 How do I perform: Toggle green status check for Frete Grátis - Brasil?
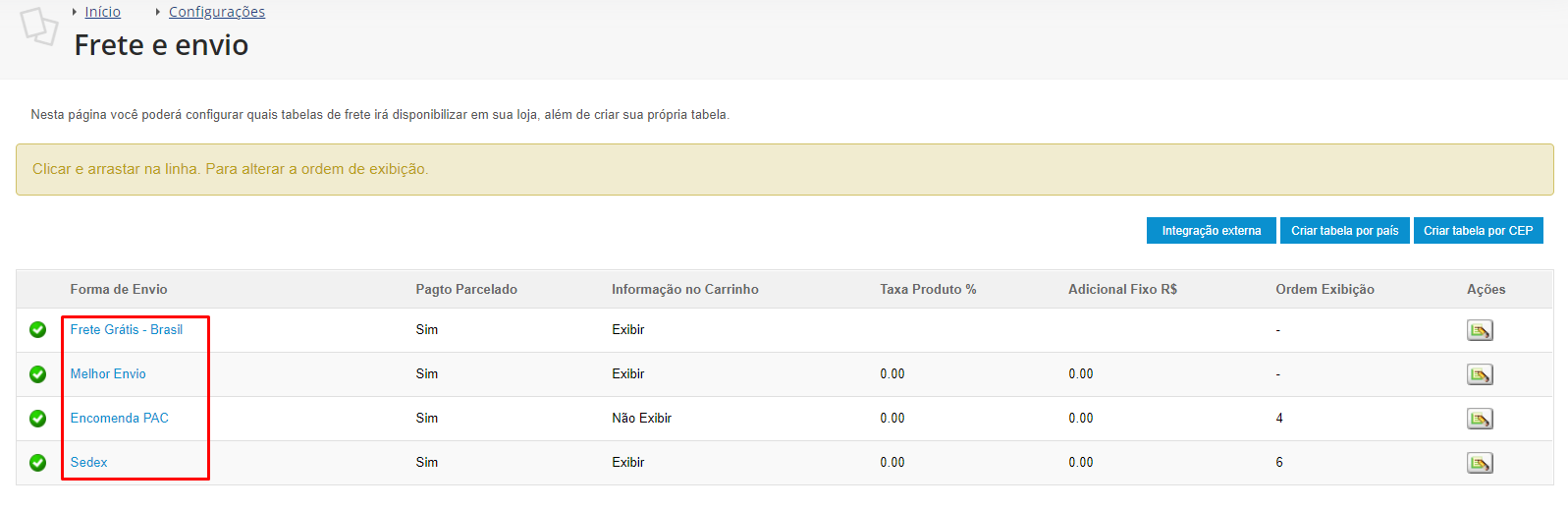38,330
